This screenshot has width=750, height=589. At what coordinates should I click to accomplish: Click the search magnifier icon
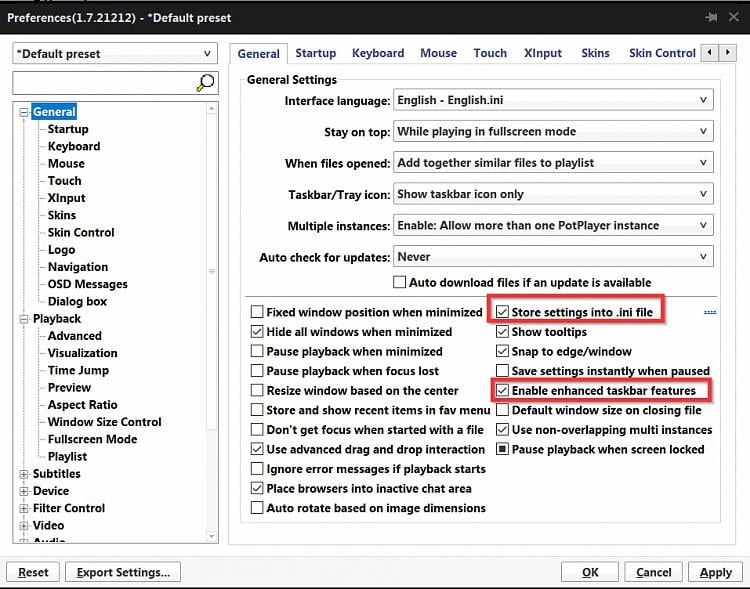(206, 83)
